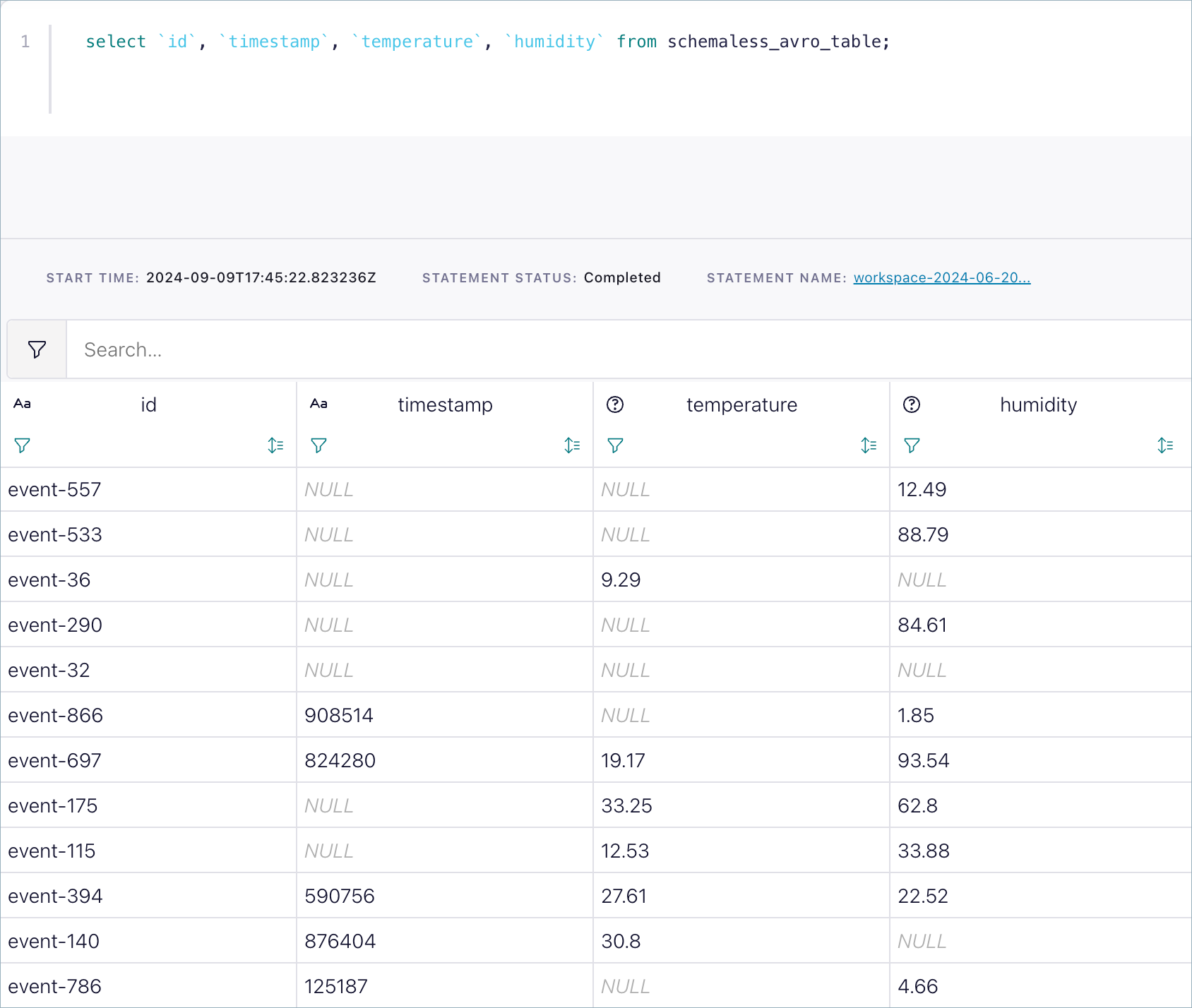
Task: Click the Completed statement status text
Action: click(x=622, y=277)
